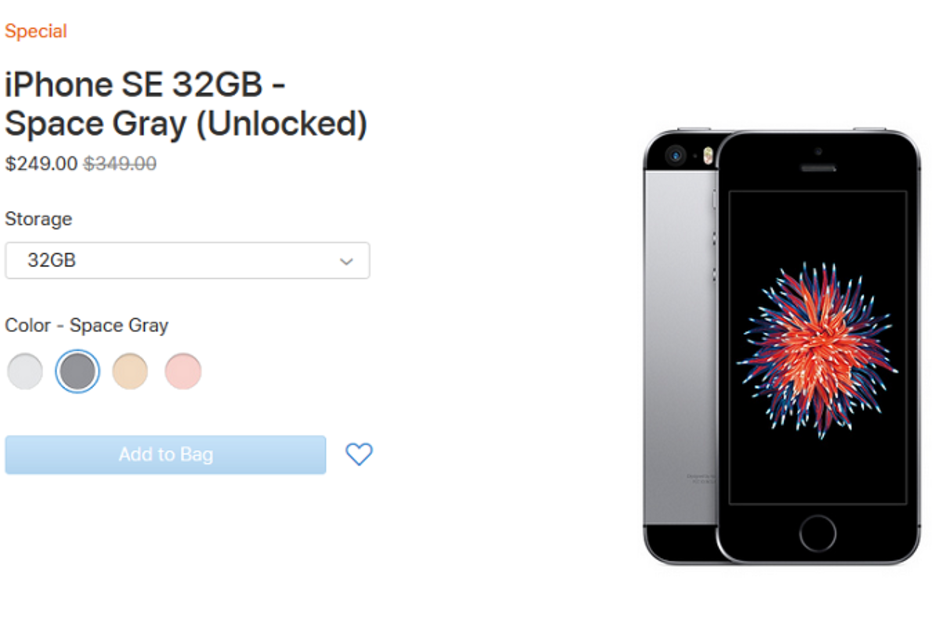Click the orange Special label
This screenshot has height=627, width=940.
36,31
